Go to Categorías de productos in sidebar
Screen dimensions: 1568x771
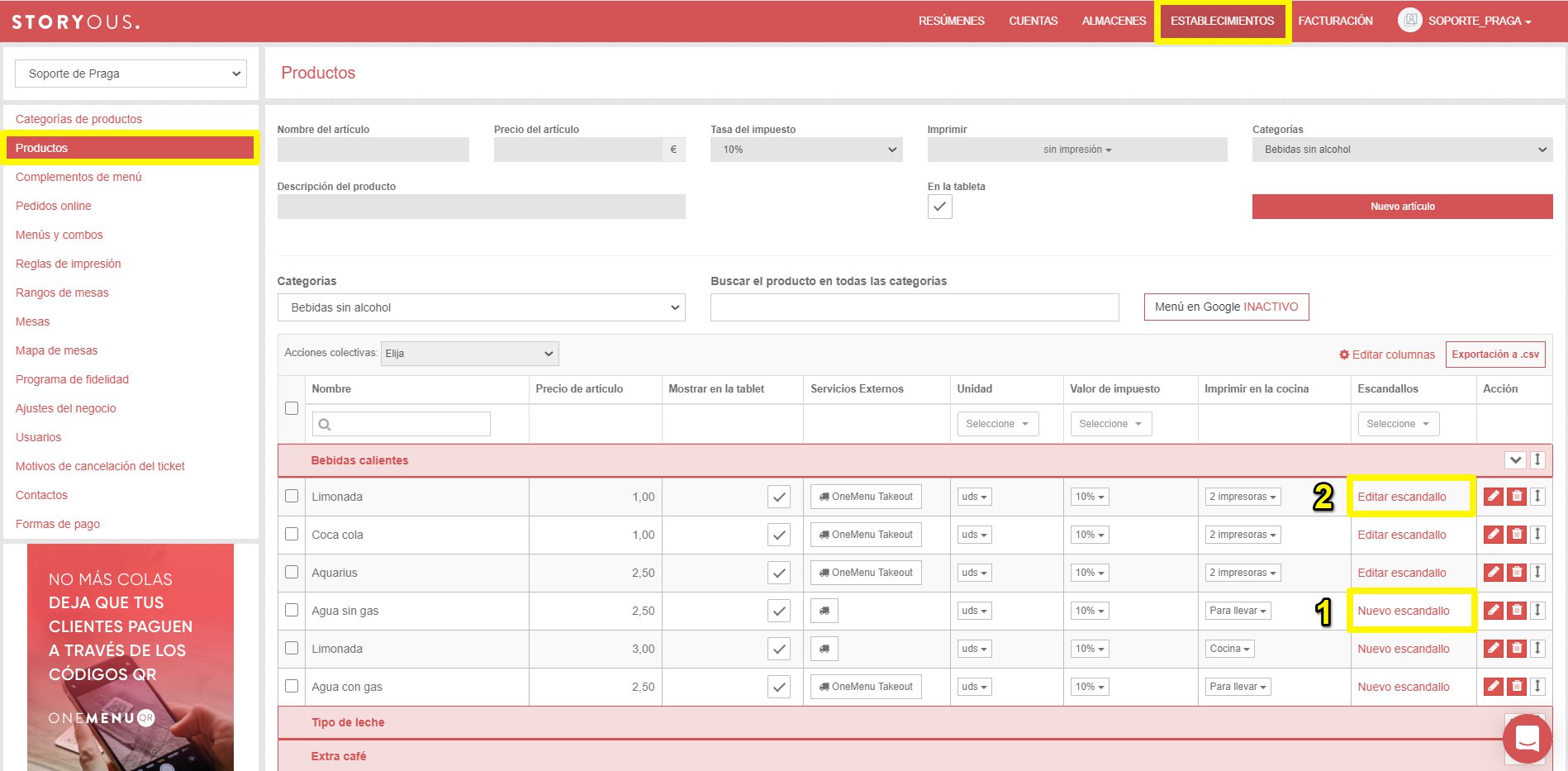(78, 119)
